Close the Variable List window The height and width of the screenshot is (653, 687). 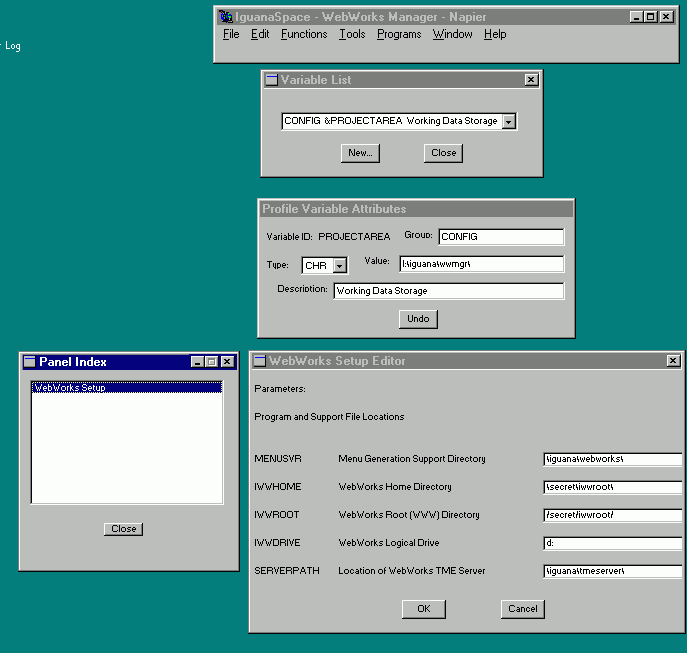pyautogui.click(x=531, y=80)
